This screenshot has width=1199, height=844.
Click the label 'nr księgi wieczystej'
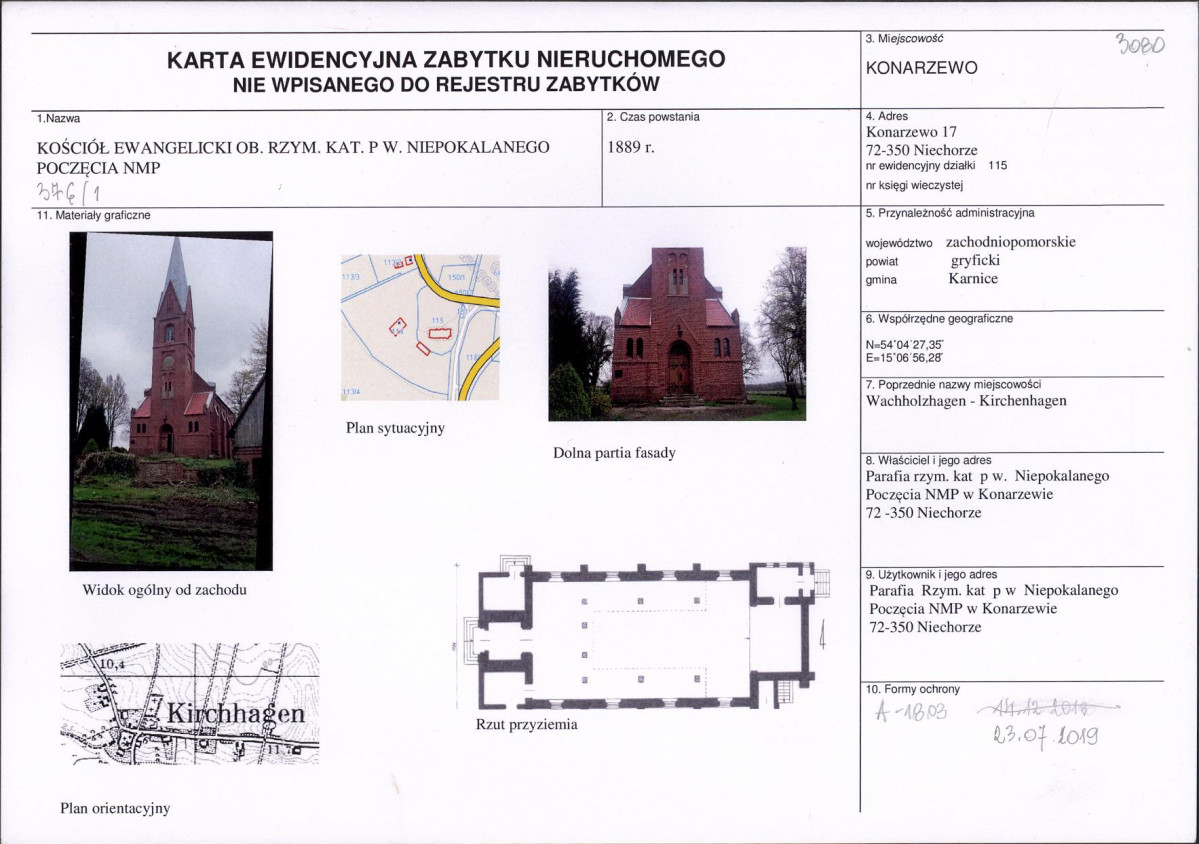914,185
